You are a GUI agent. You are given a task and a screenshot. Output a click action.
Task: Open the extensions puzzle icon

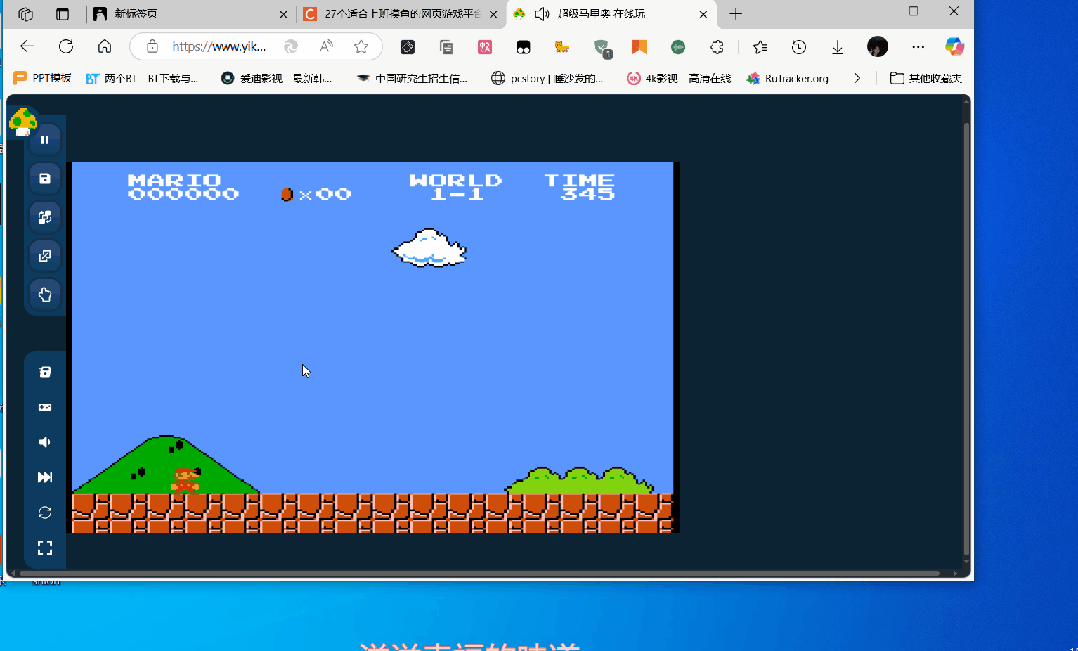[x=716, y=47]
